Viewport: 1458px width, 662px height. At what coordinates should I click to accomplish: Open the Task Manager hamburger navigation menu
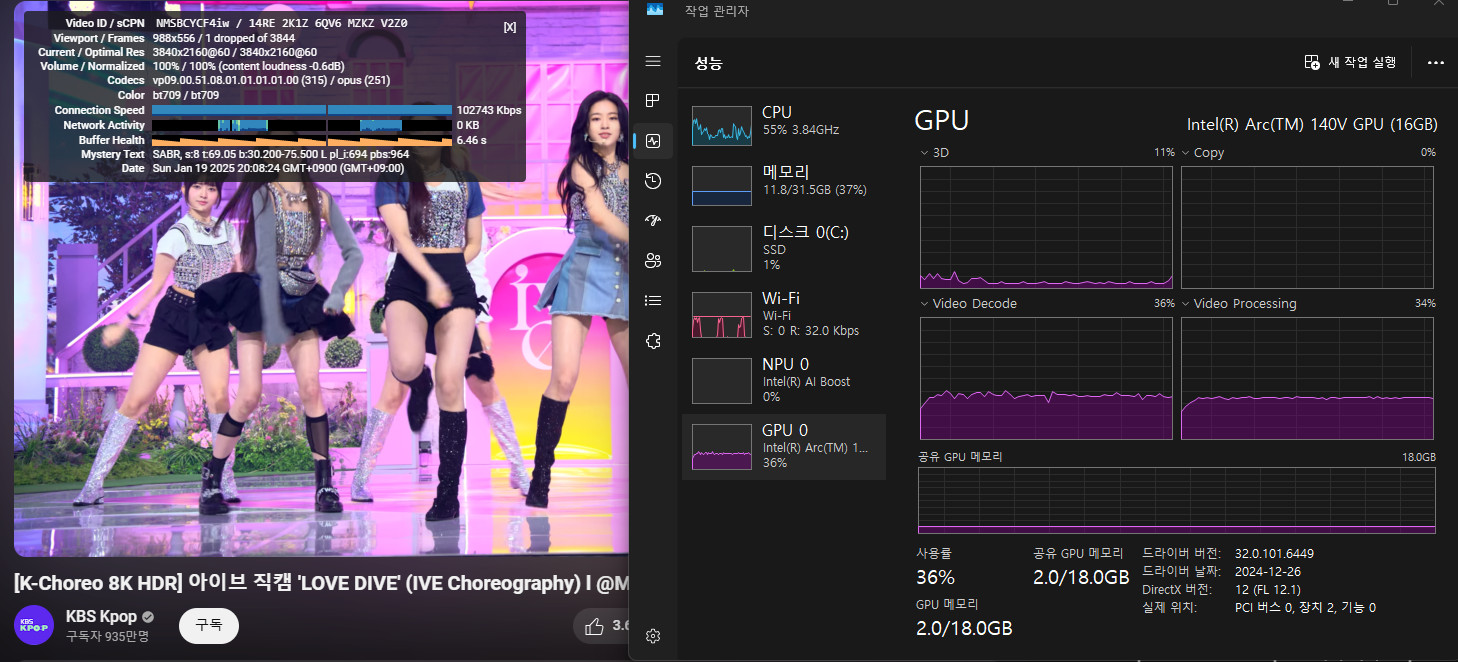(x=653, y=62)
